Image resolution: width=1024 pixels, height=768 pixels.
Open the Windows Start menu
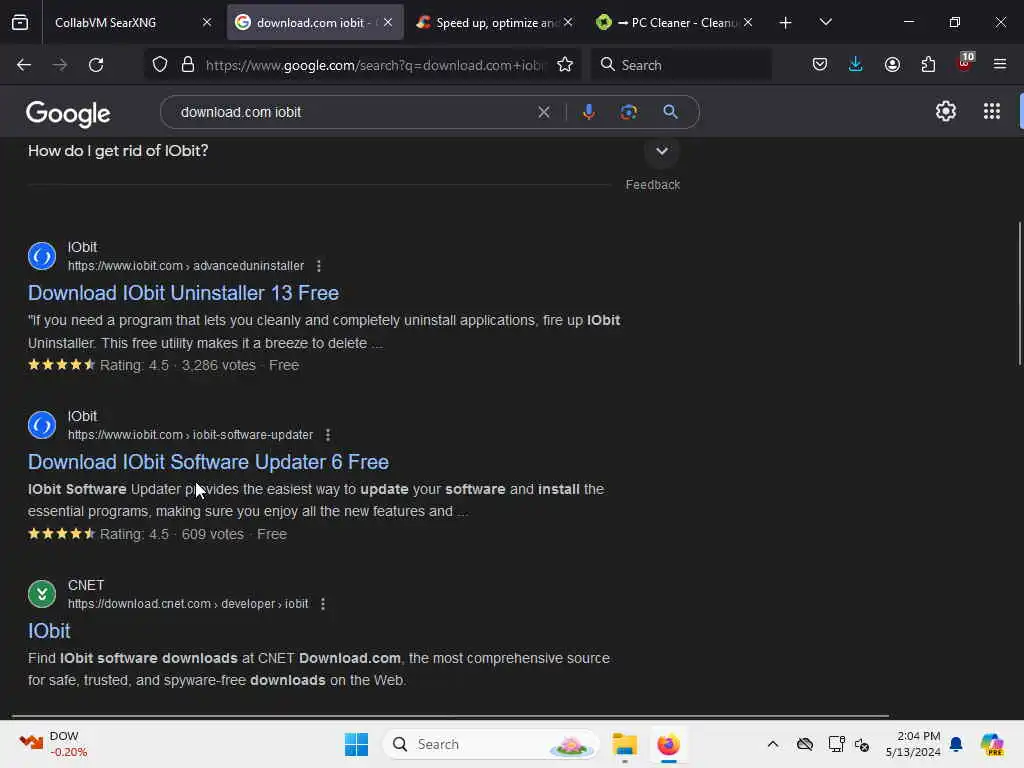click(x=356, y=744)
